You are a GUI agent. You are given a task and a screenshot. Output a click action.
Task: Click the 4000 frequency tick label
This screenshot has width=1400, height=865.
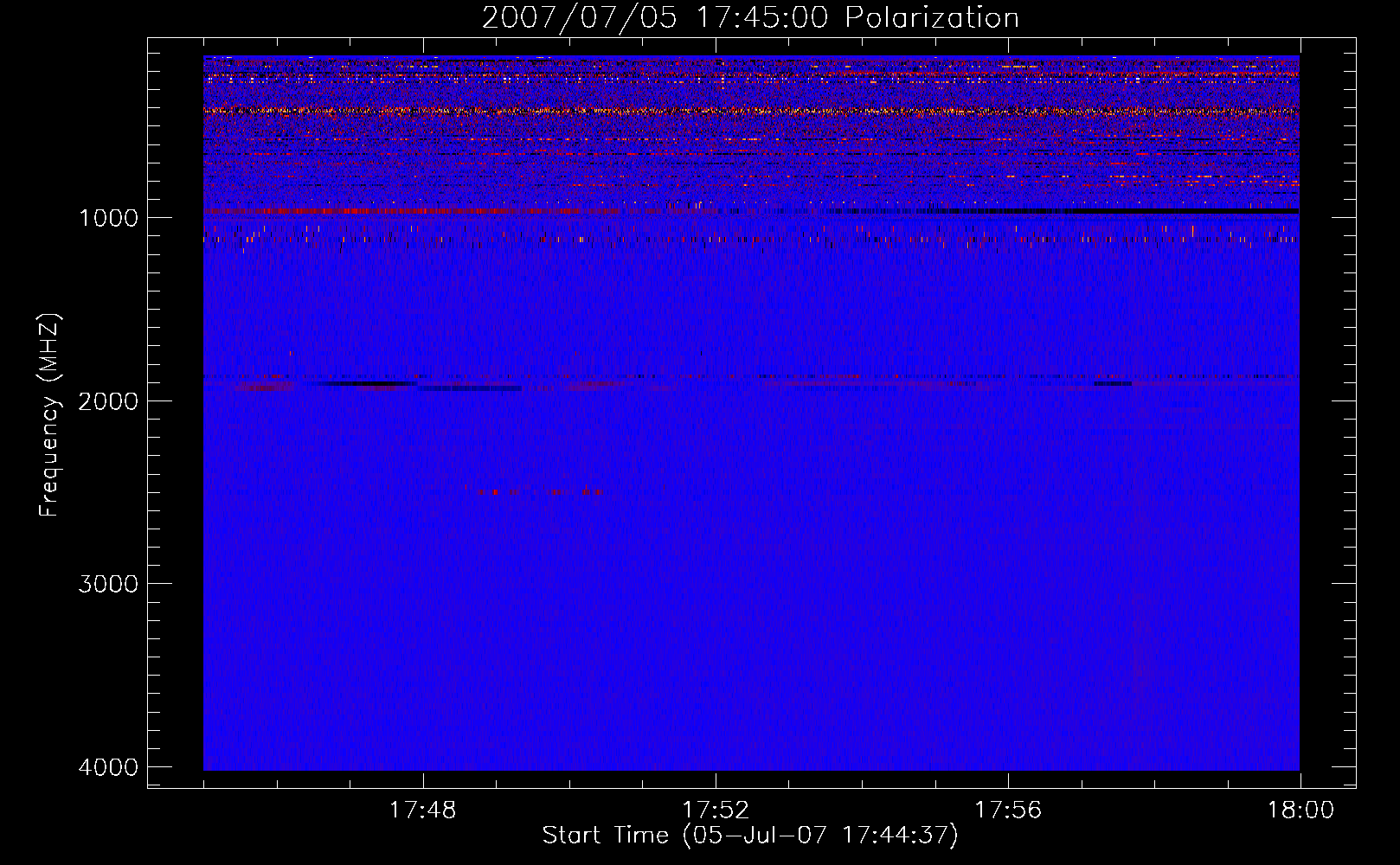(108, 767)
